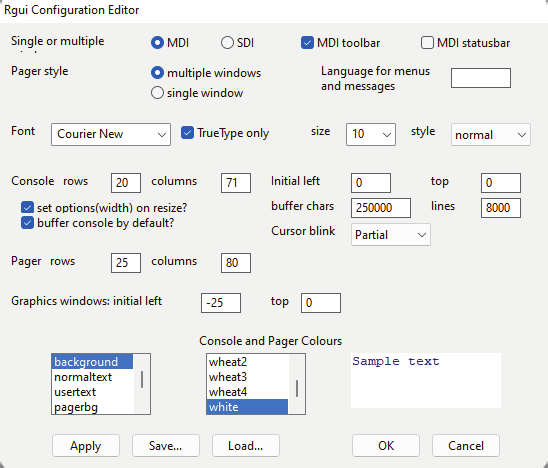The image size is (548, 468).
Task: Click the Console initial top field
Action: click(x=501, y=183)
